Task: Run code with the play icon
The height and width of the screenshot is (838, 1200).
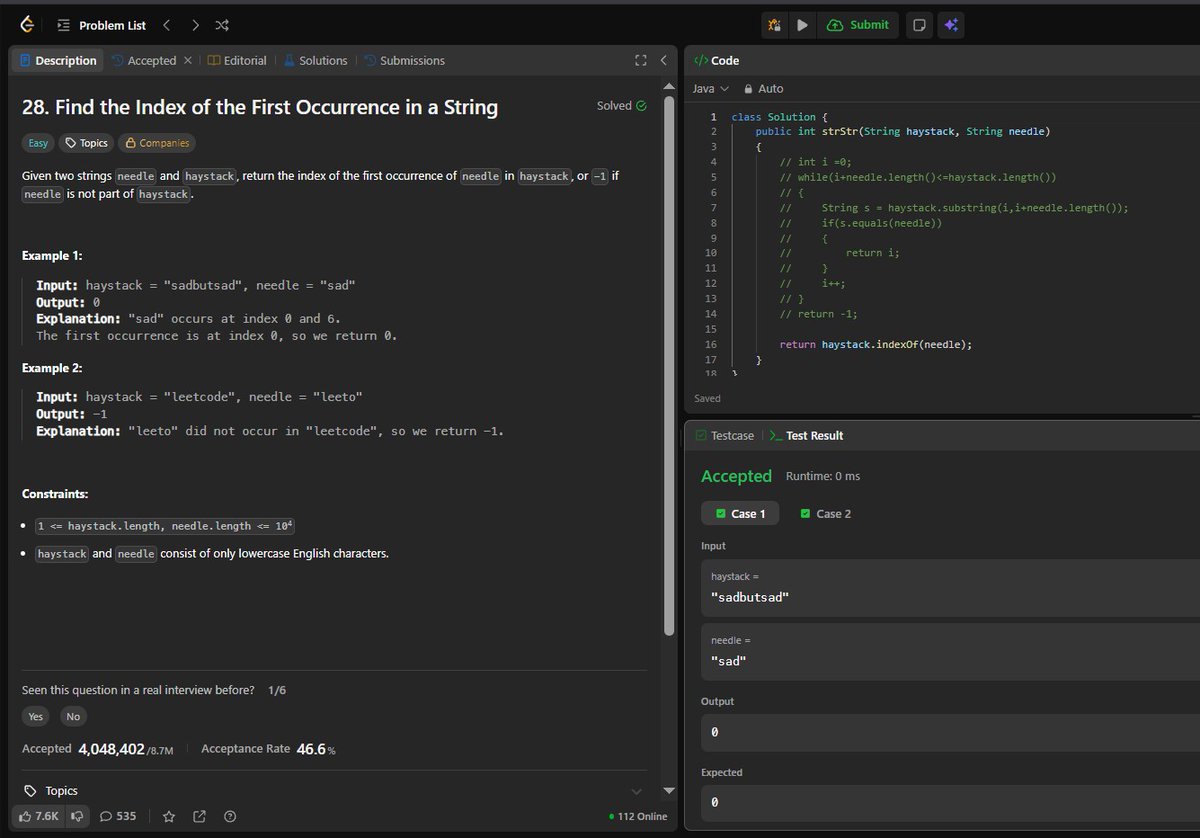Action: [802, 25]
